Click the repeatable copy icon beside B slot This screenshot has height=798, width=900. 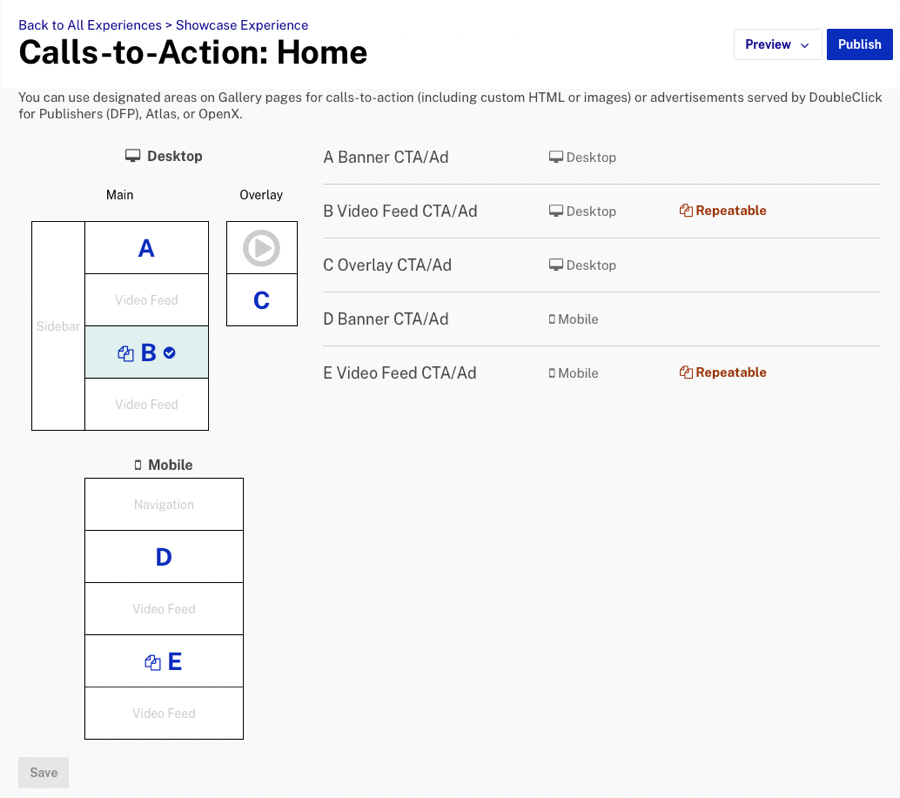126,354
